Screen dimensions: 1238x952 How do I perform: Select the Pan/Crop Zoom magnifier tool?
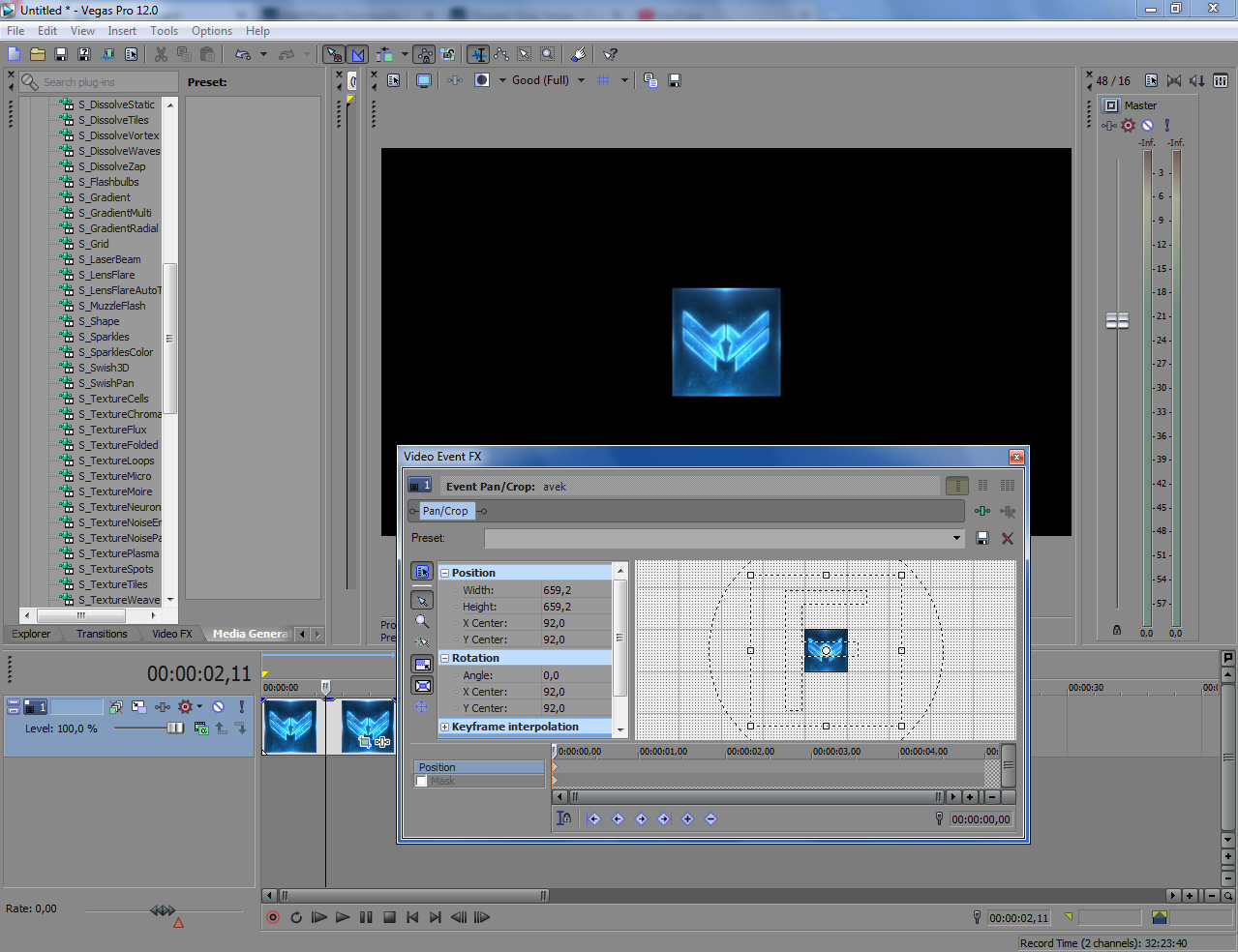(422, 622)
